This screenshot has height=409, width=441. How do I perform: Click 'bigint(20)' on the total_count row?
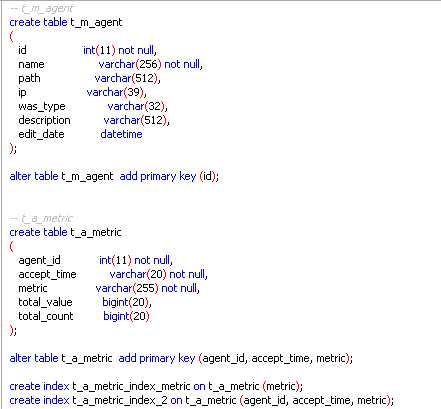tap(126, 316)
